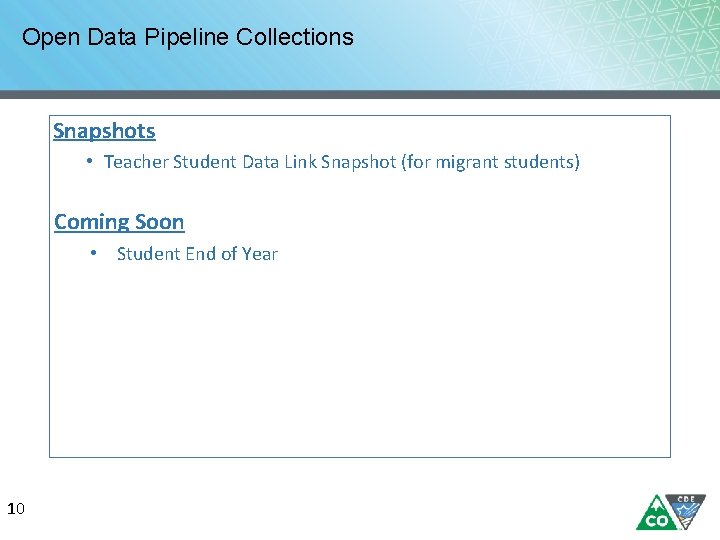Click the parenthetical for migrant students text
Image resolution: width=720 pixels, height=540 pixels.
click(490, 162)
